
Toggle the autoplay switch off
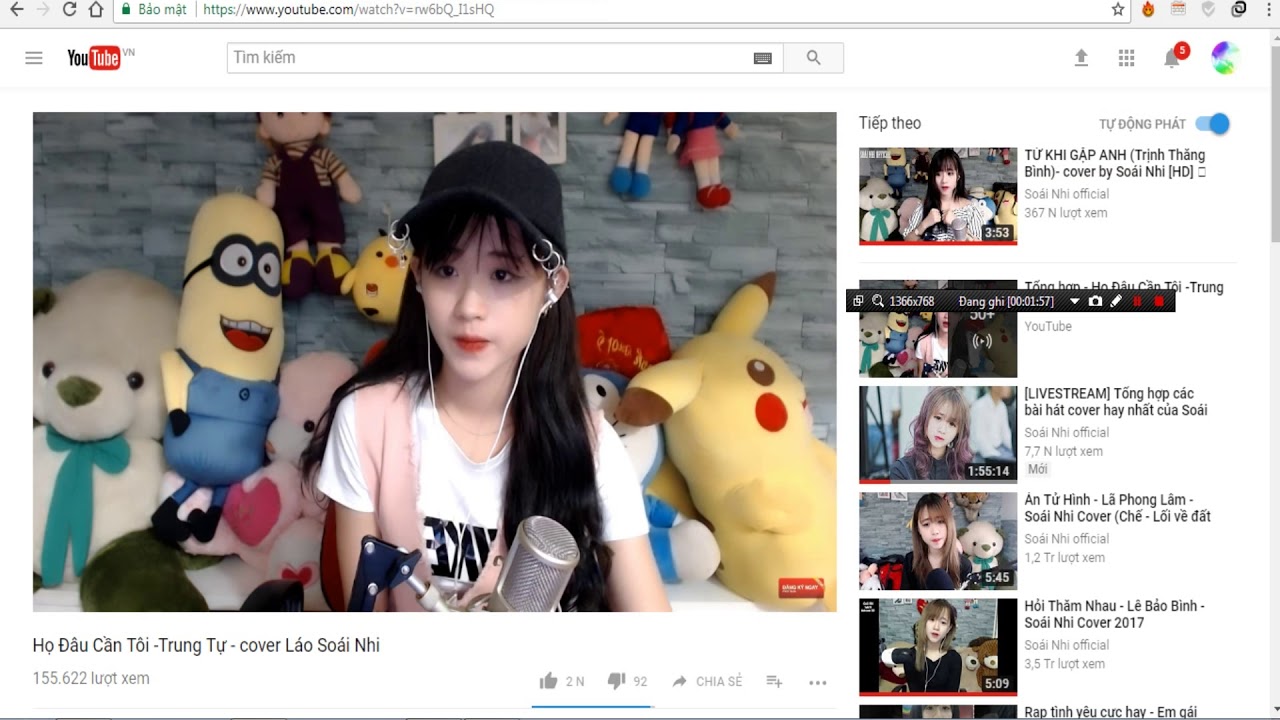tap(1212, 124)
